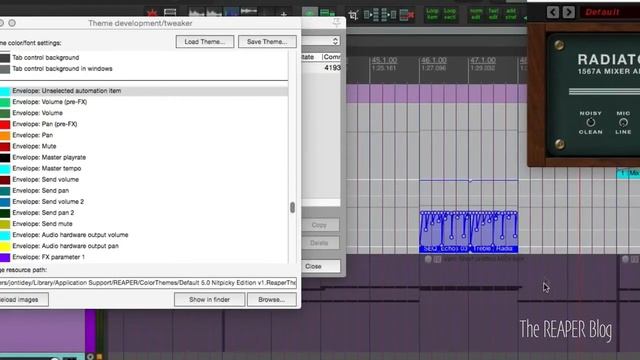Click the pin icon on background dialog
Viewport: 640px width, 360px height.
click(x=336, y=22)
